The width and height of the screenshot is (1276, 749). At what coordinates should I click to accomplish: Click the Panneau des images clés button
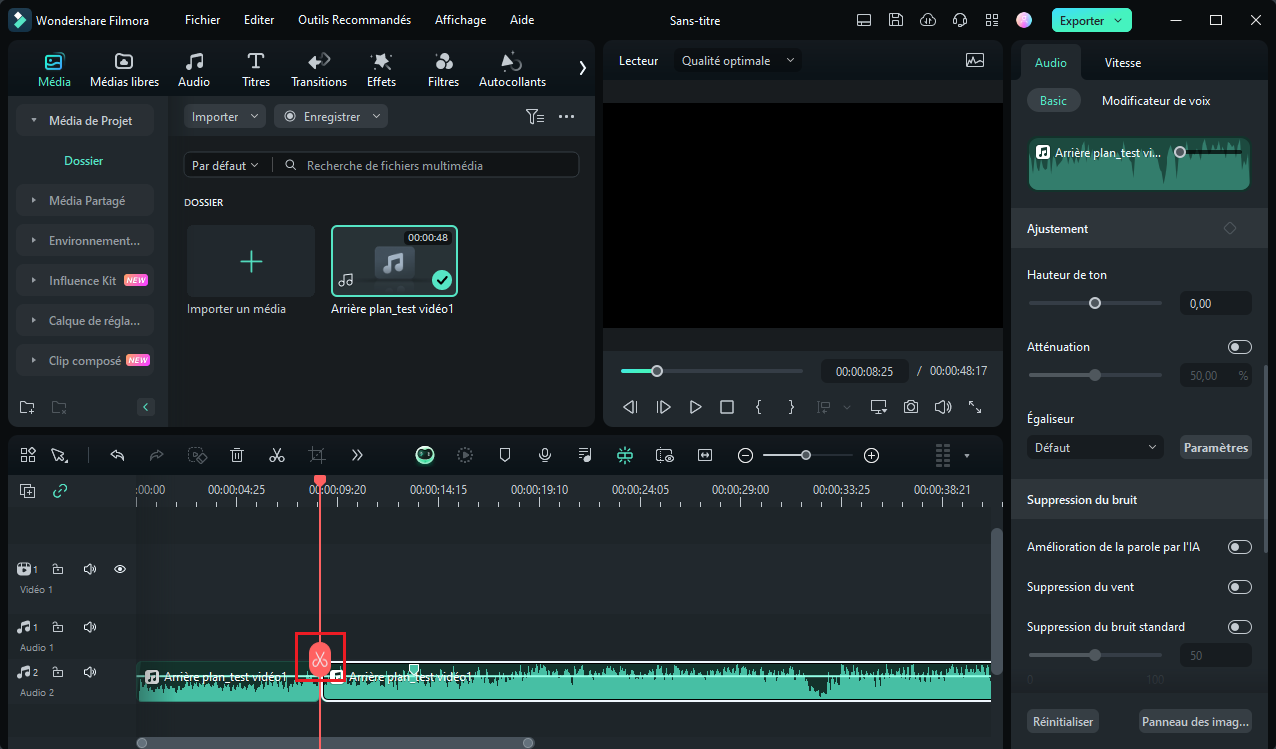(x=1194, y=721)
